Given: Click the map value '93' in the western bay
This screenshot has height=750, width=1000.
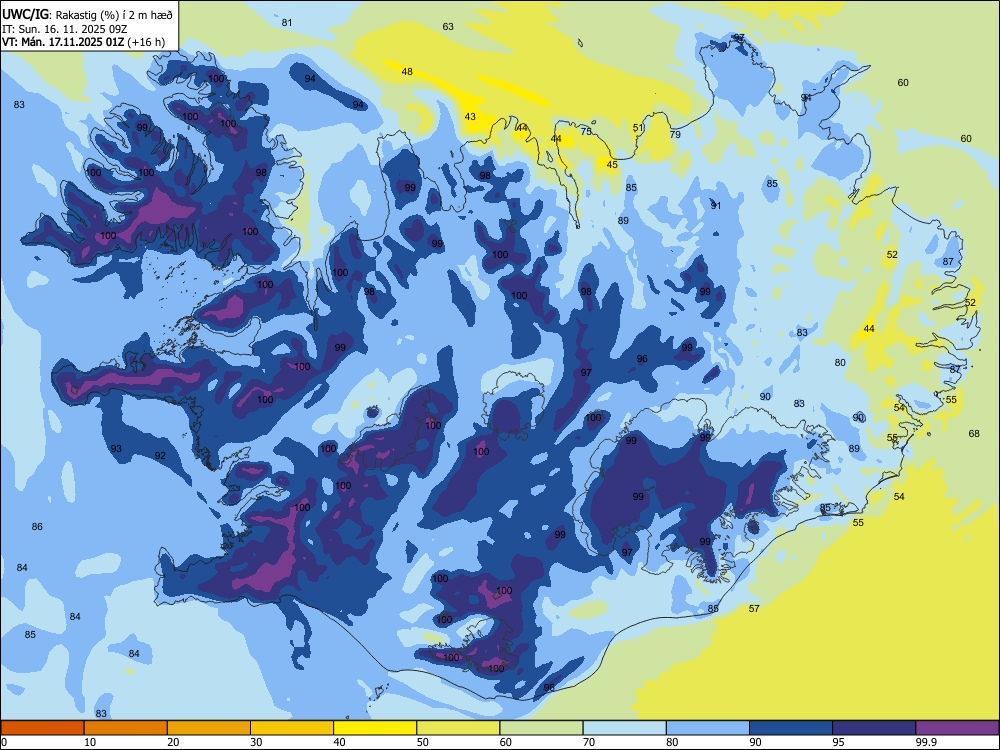Looking at the screenshot, I should [116, 448].
